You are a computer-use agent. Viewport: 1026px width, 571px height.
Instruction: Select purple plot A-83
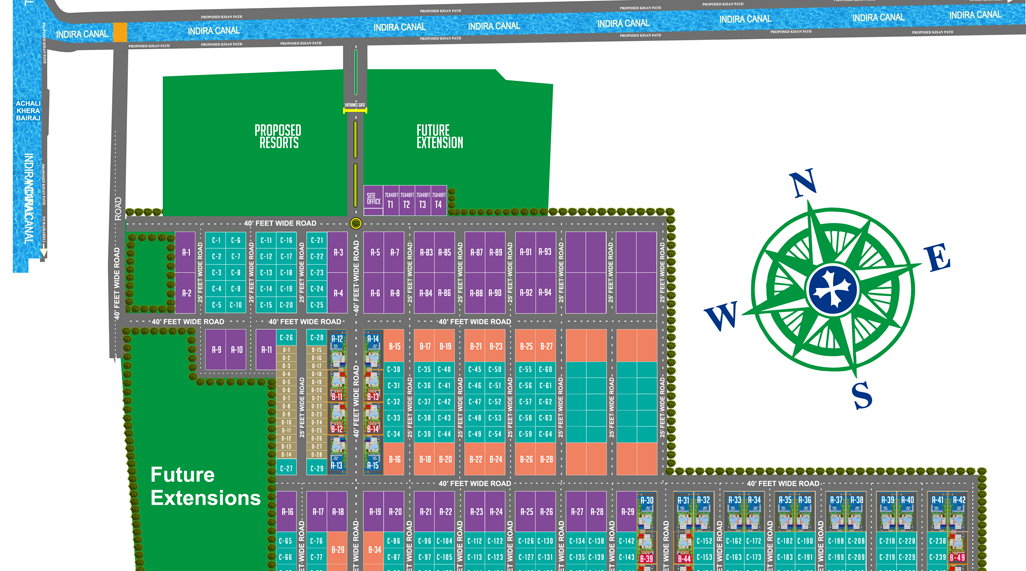pyautogui.click(x=425, y=253)
